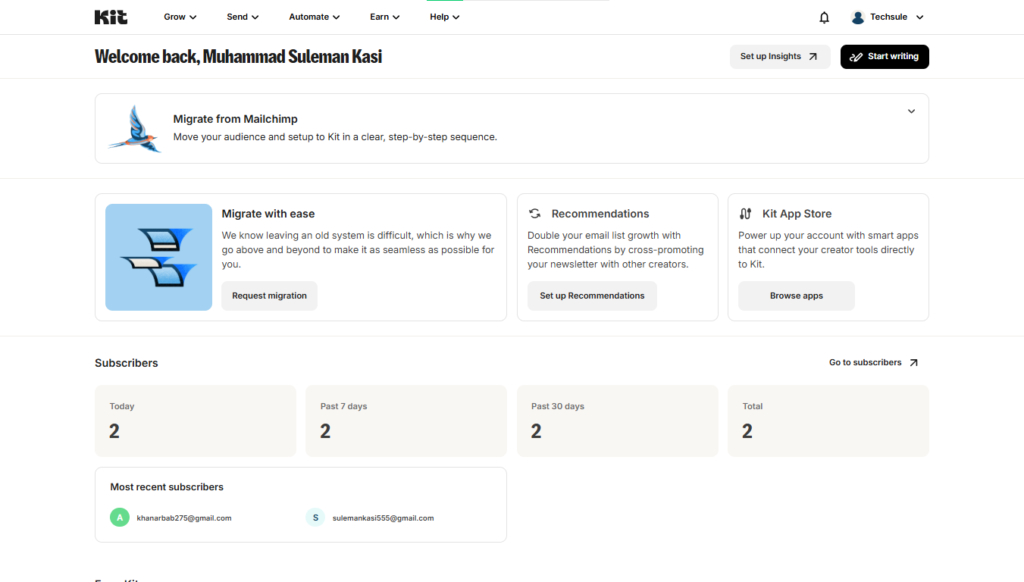
Task: Open the Help menu
Action: tap(445, 17)
